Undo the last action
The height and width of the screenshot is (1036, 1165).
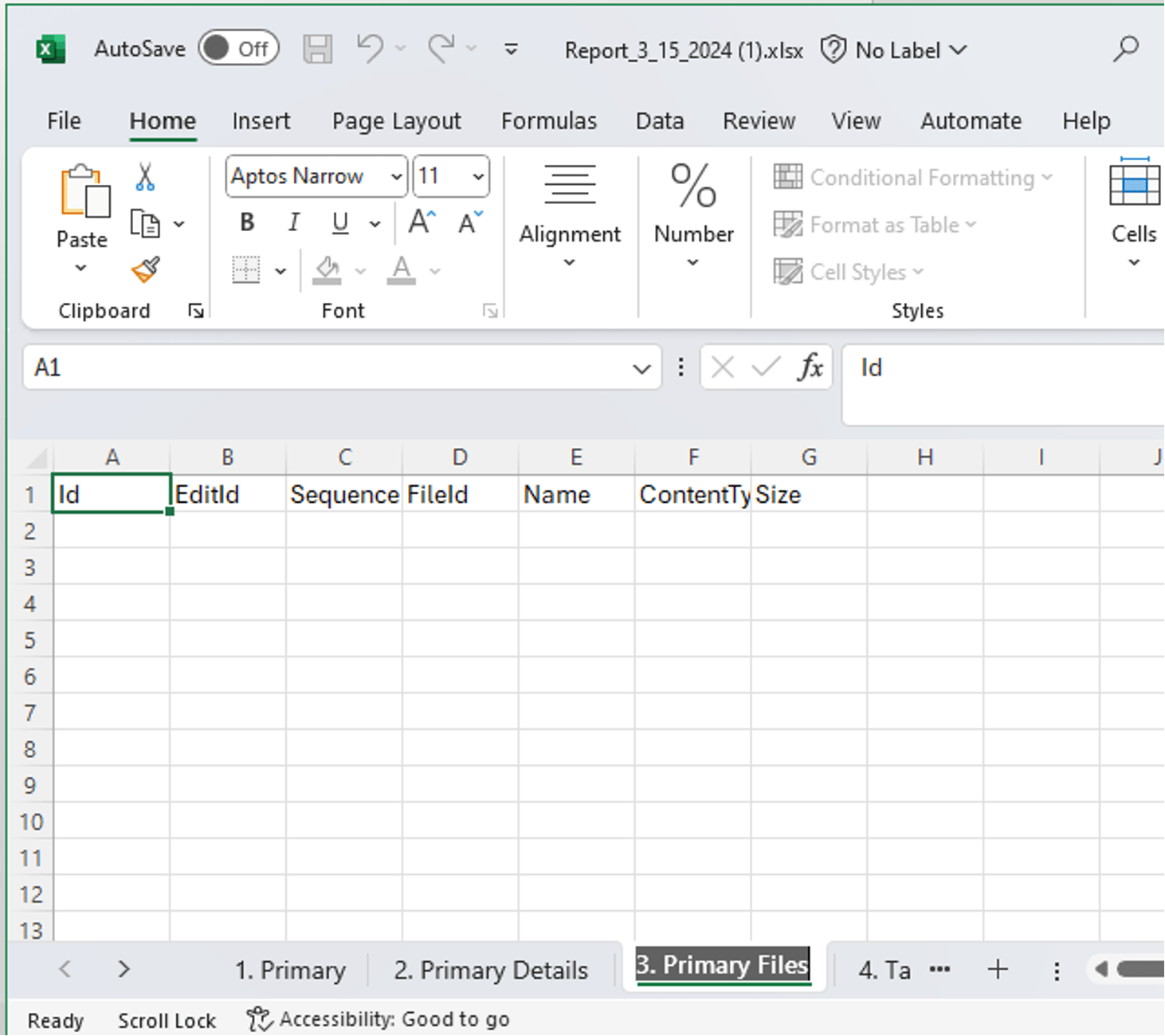[x=370, y=49]
